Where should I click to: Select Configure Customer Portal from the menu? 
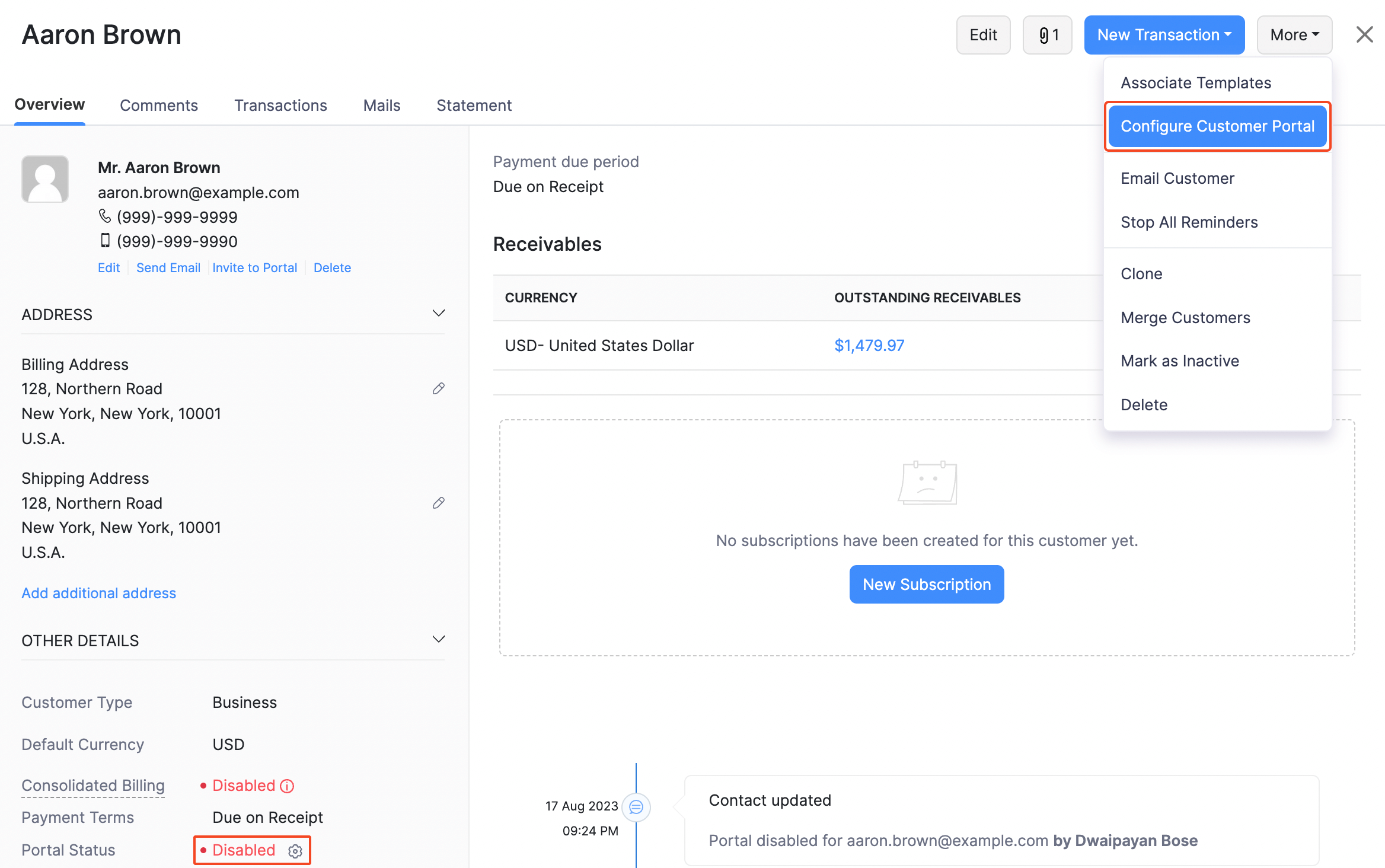click(x=1217, y=126)
